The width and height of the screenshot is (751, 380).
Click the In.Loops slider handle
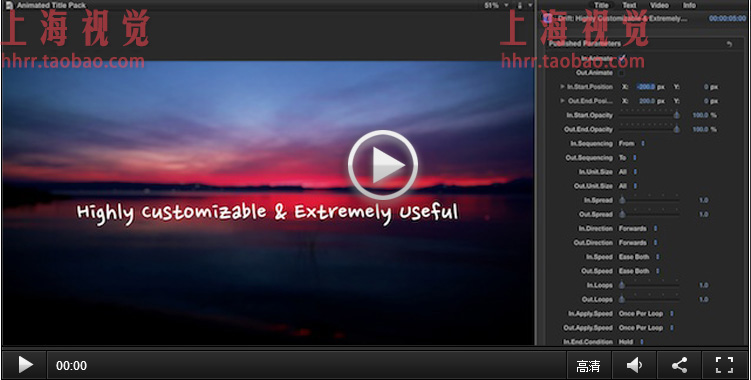tap(622, 285)
